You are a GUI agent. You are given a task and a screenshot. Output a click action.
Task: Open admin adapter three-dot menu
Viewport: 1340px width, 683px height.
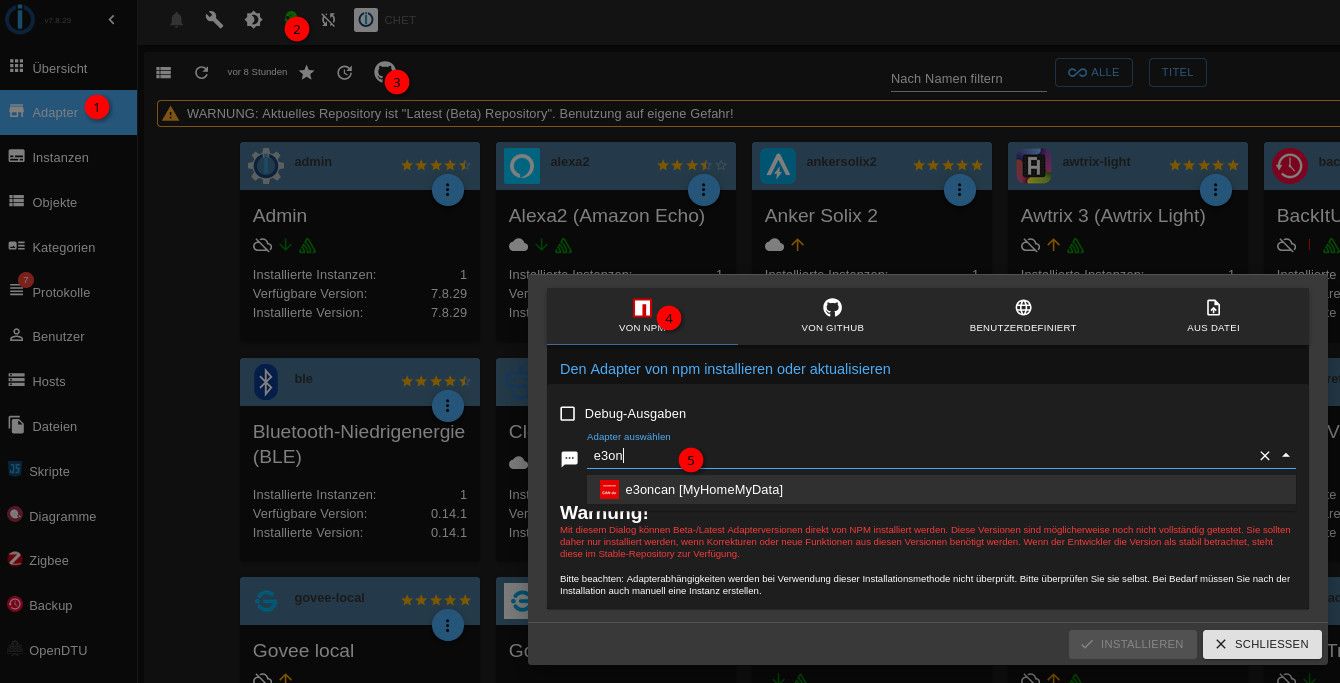click(448, 189)
